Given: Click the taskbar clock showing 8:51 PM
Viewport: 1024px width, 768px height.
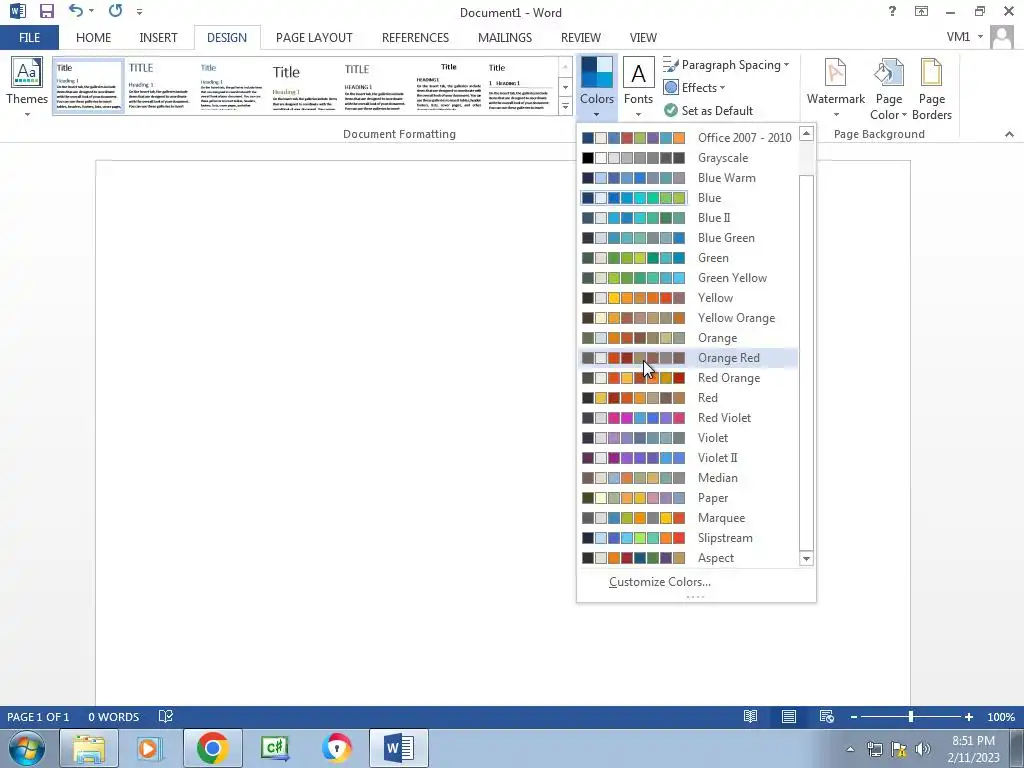Looking at the screenshot, I should point(973,748).
